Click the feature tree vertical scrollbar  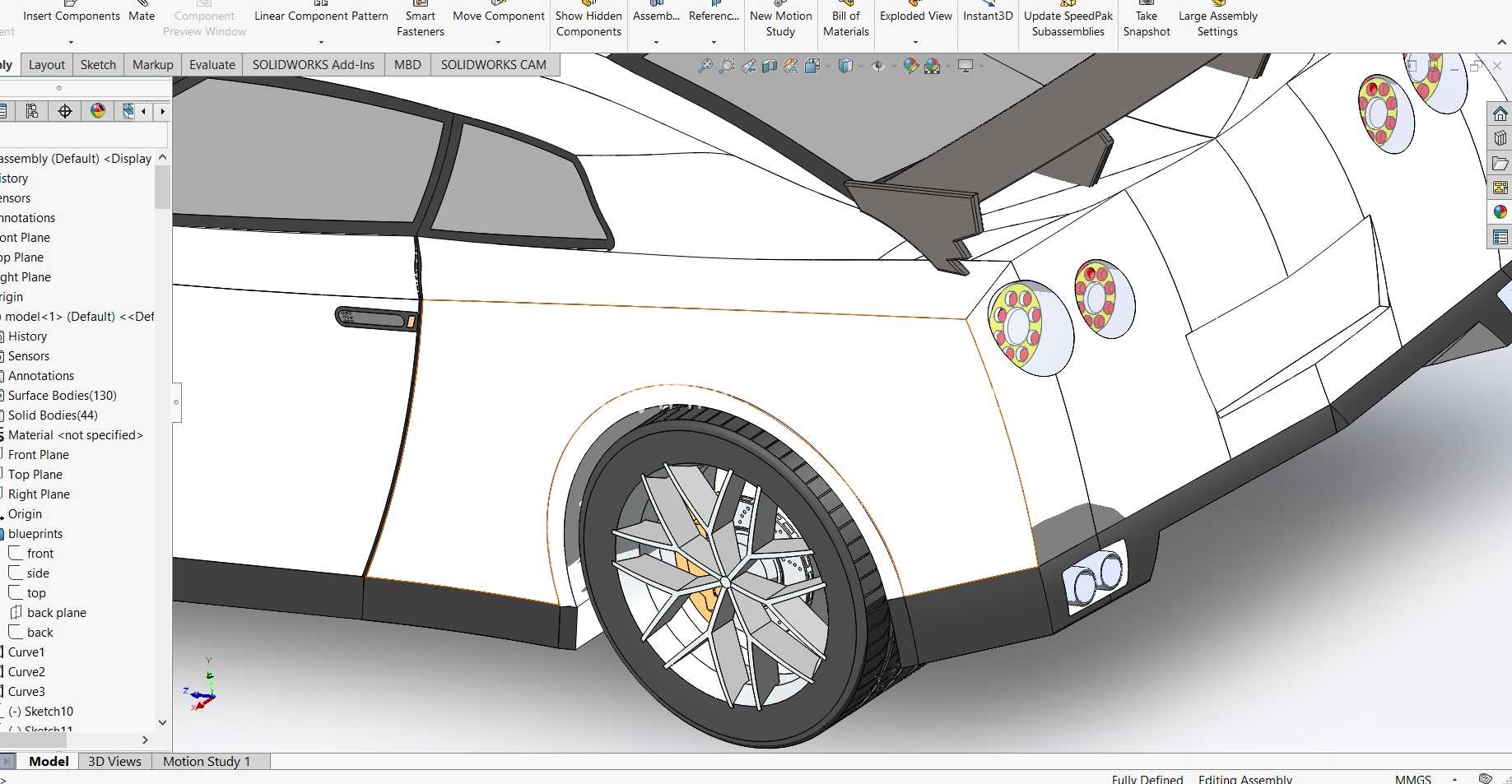click(x=162, y=440)
